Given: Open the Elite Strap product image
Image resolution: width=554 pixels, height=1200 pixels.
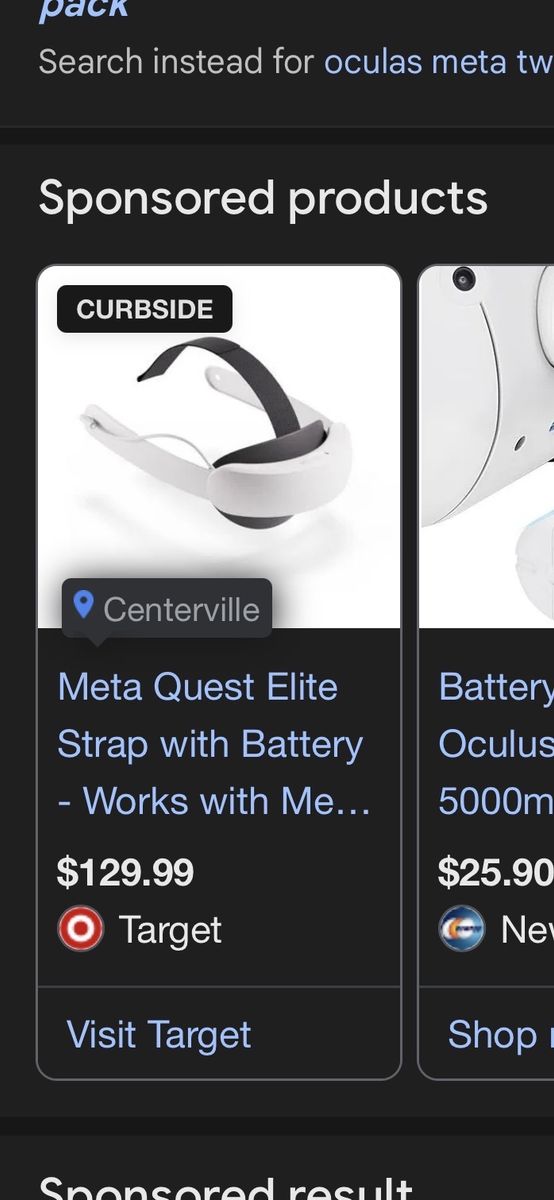Looking at the screenshot, I should click(219, 447).
